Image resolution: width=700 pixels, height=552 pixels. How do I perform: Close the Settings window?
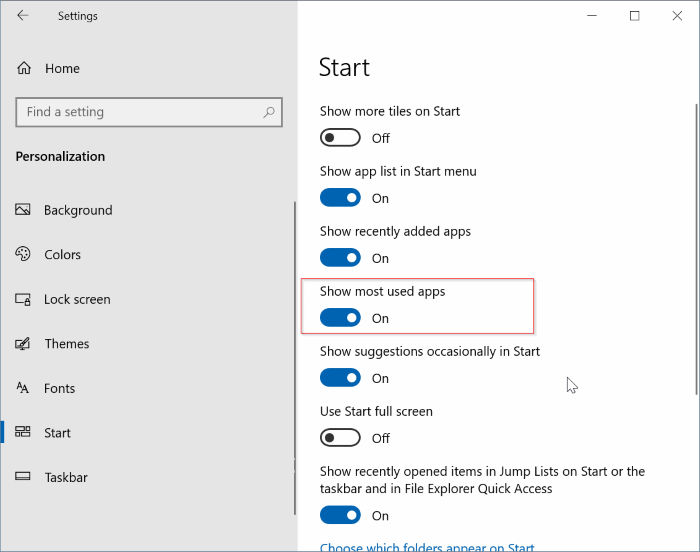pos(677,16)
